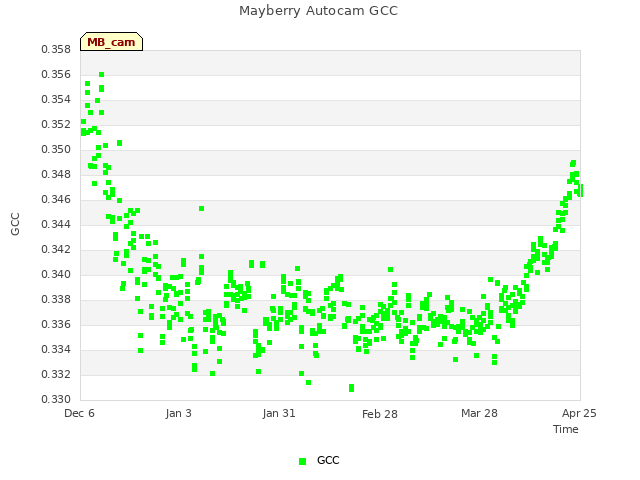Click the 0.350 y-axis tick label
This screenshot has width=640, height=480.
[x=56, y=149]
